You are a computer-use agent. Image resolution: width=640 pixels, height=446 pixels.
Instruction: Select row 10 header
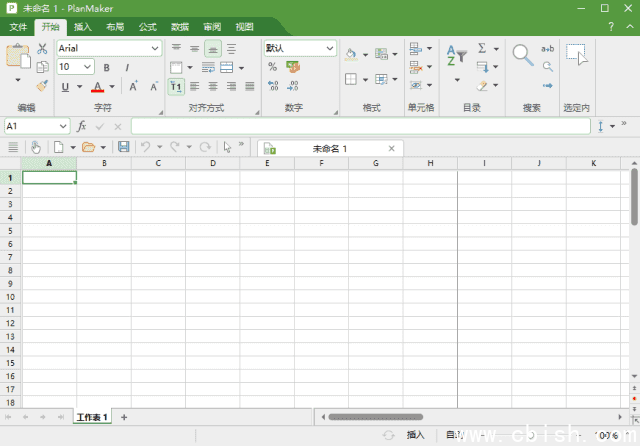tap(10, 297)
